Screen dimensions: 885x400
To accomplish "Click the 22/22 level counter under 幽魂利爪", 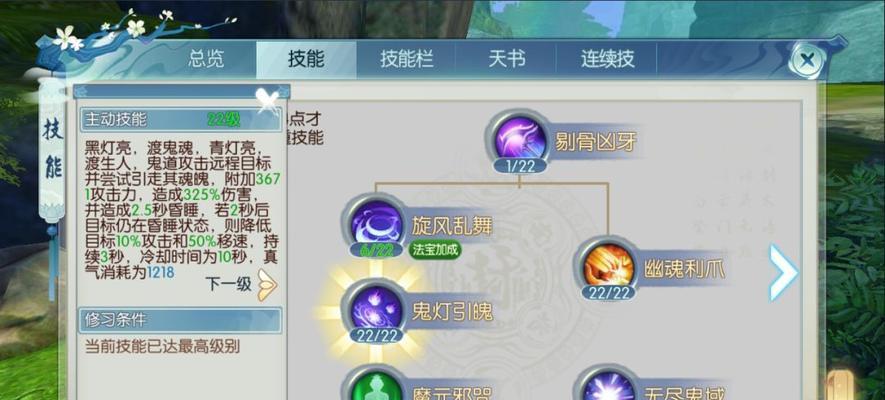I will point(608,292).
